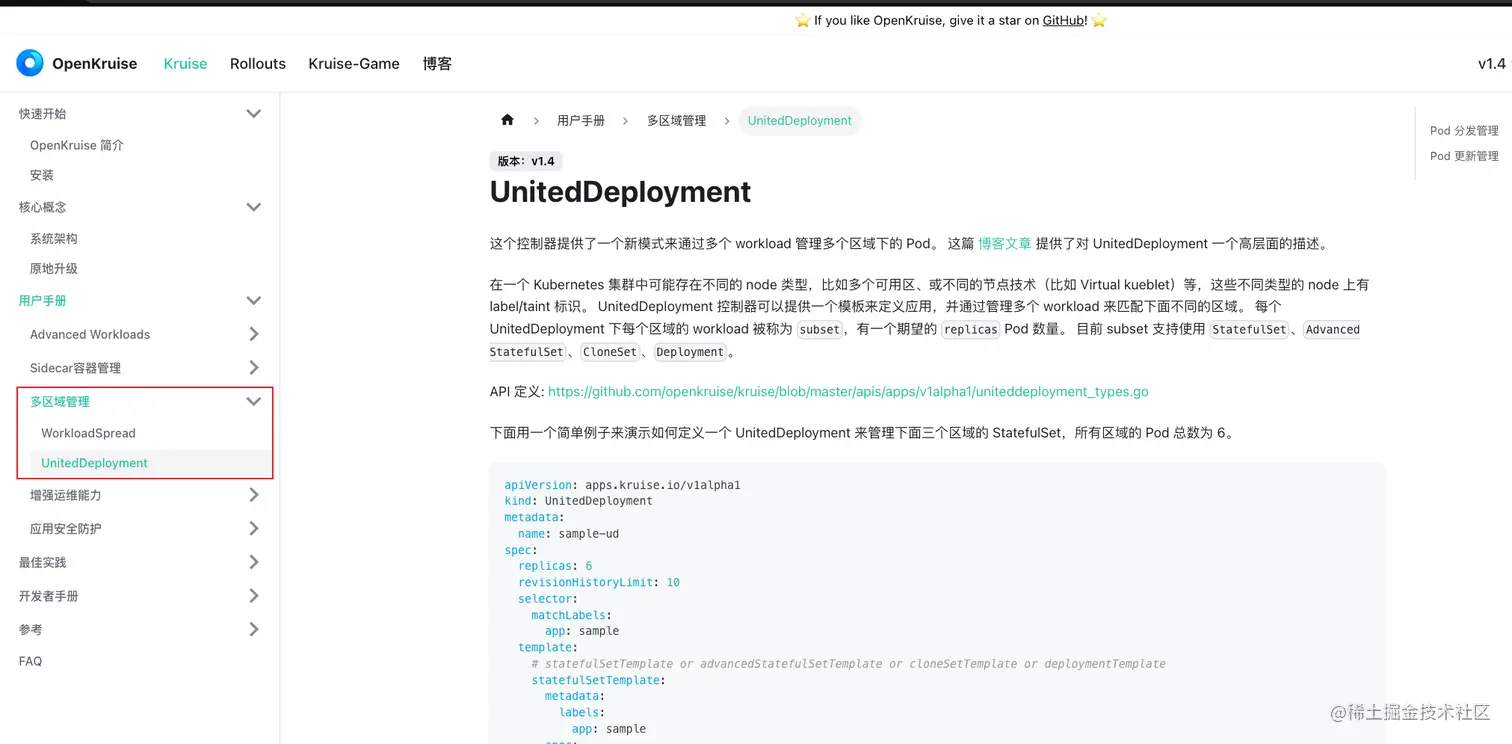Jump to Pod 分发管理 section
This screenshot has width=1512, height=744.
click(x=1464, y=131)
